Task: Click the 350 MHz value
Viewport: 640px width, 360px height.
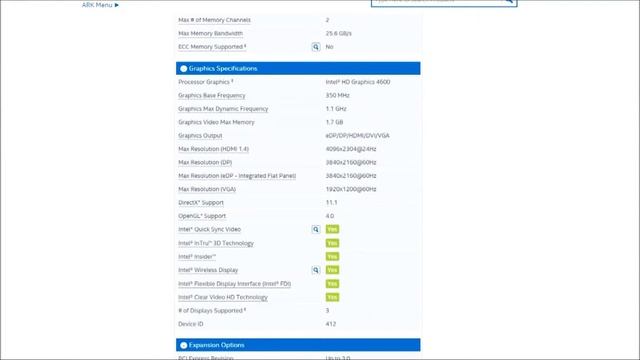Action: tap(338, 96)
